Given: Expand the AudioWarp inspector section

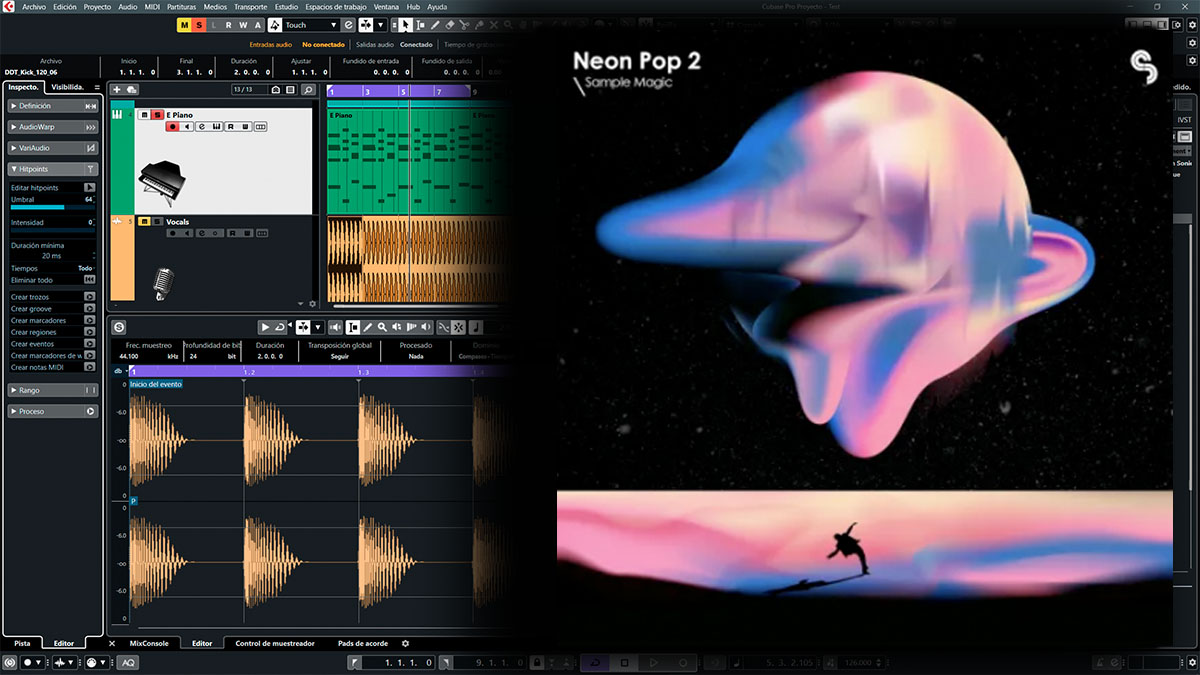Looking at the screenshot, I should point(54,127).
